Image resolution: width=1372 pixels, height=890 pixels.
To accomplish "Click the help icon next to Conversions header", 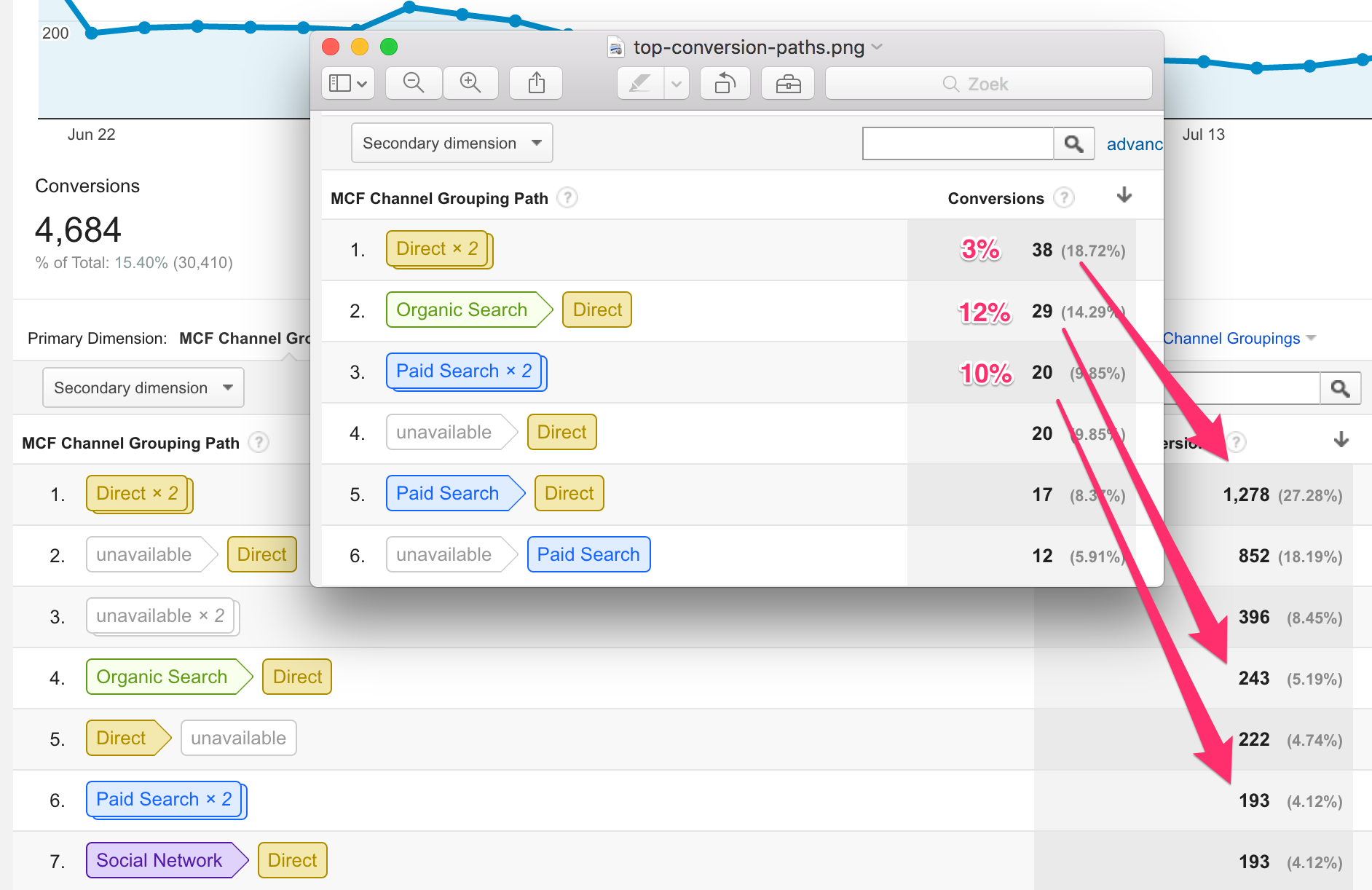I will (1064, 197).
